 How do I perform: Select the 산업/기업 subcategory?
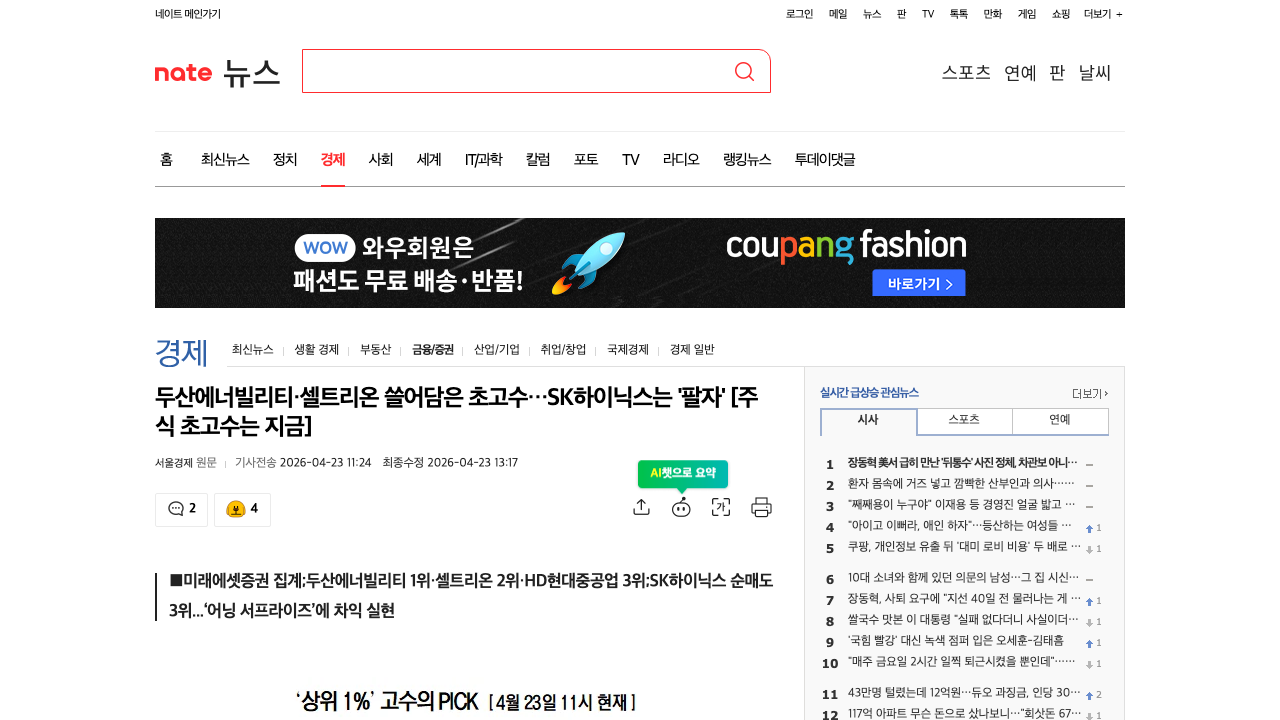point(497,350)
